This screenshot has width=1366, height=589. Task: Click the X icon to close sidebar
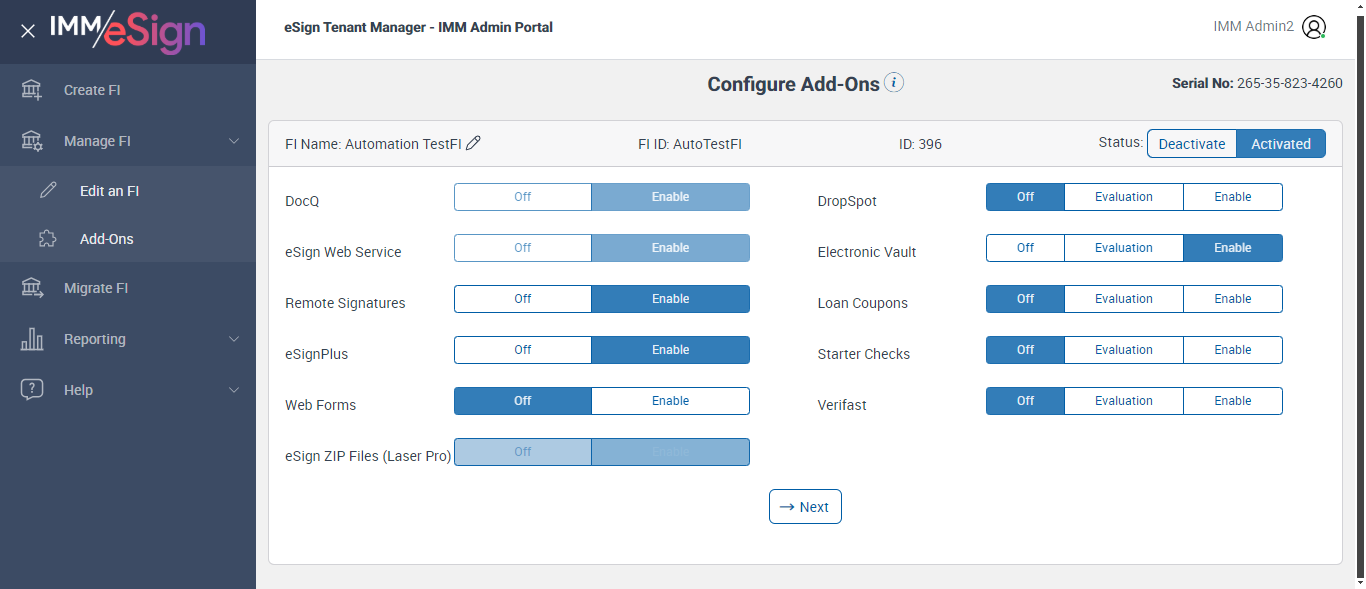28,31
